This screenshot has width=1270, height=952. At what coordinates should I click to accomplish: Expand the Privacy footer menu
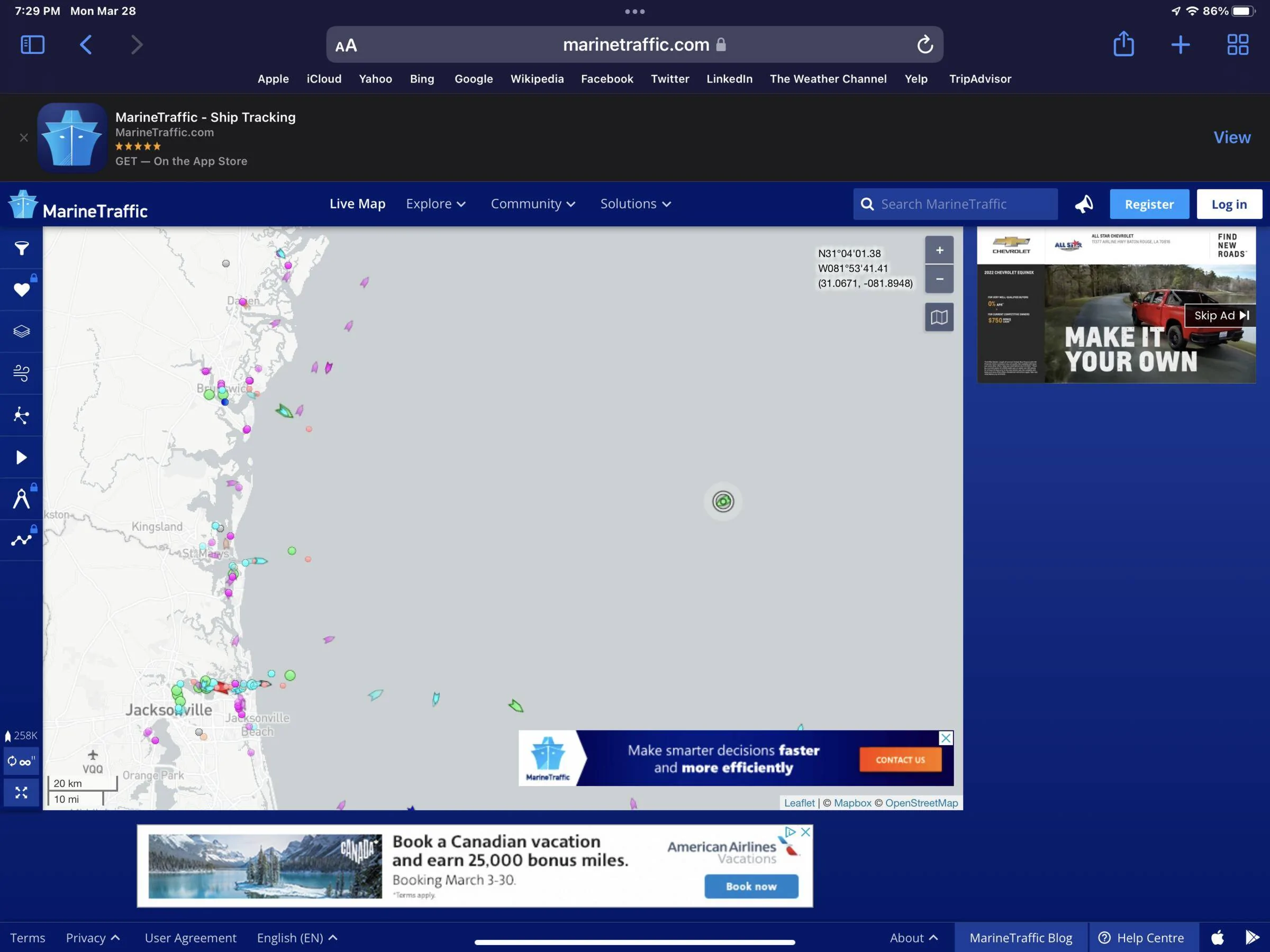[x=93, y=938]
